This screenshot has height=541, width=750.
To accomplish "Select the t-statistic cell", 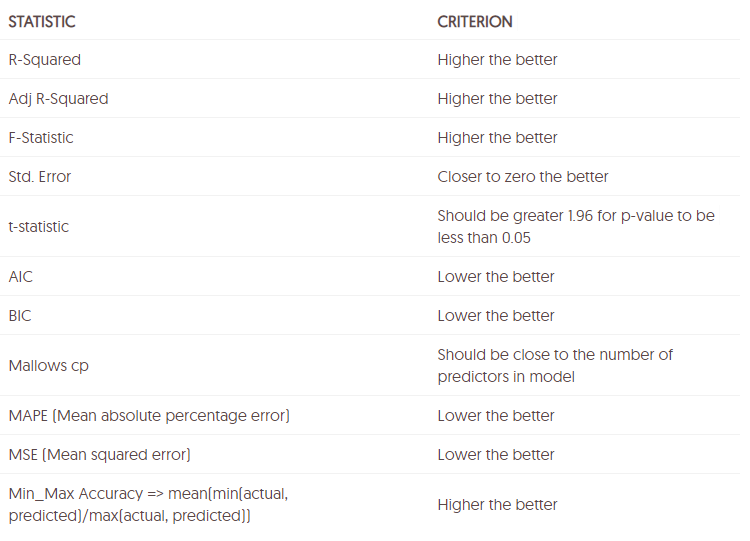I will tap(39, 227).
